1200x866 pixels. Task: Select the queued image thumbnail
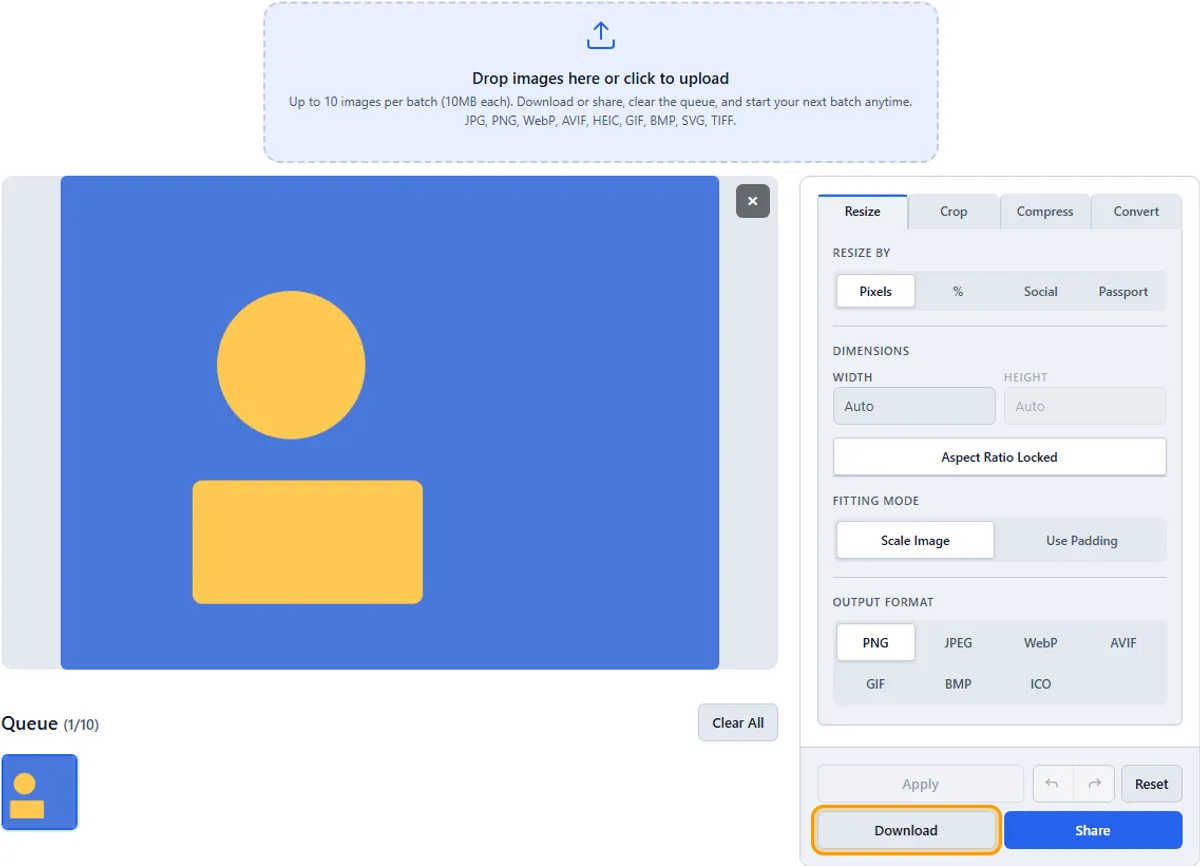point(39,792)
